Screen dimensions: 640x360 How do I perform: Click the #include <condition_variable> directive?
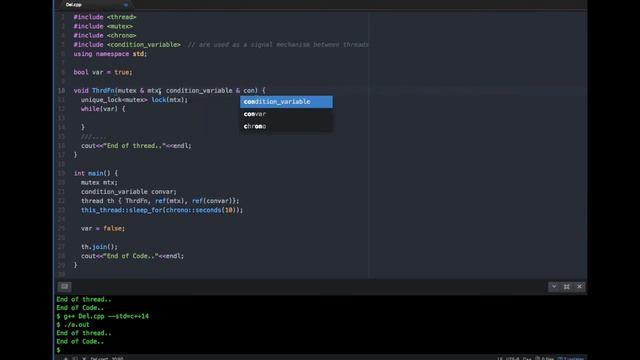[127, 44]
